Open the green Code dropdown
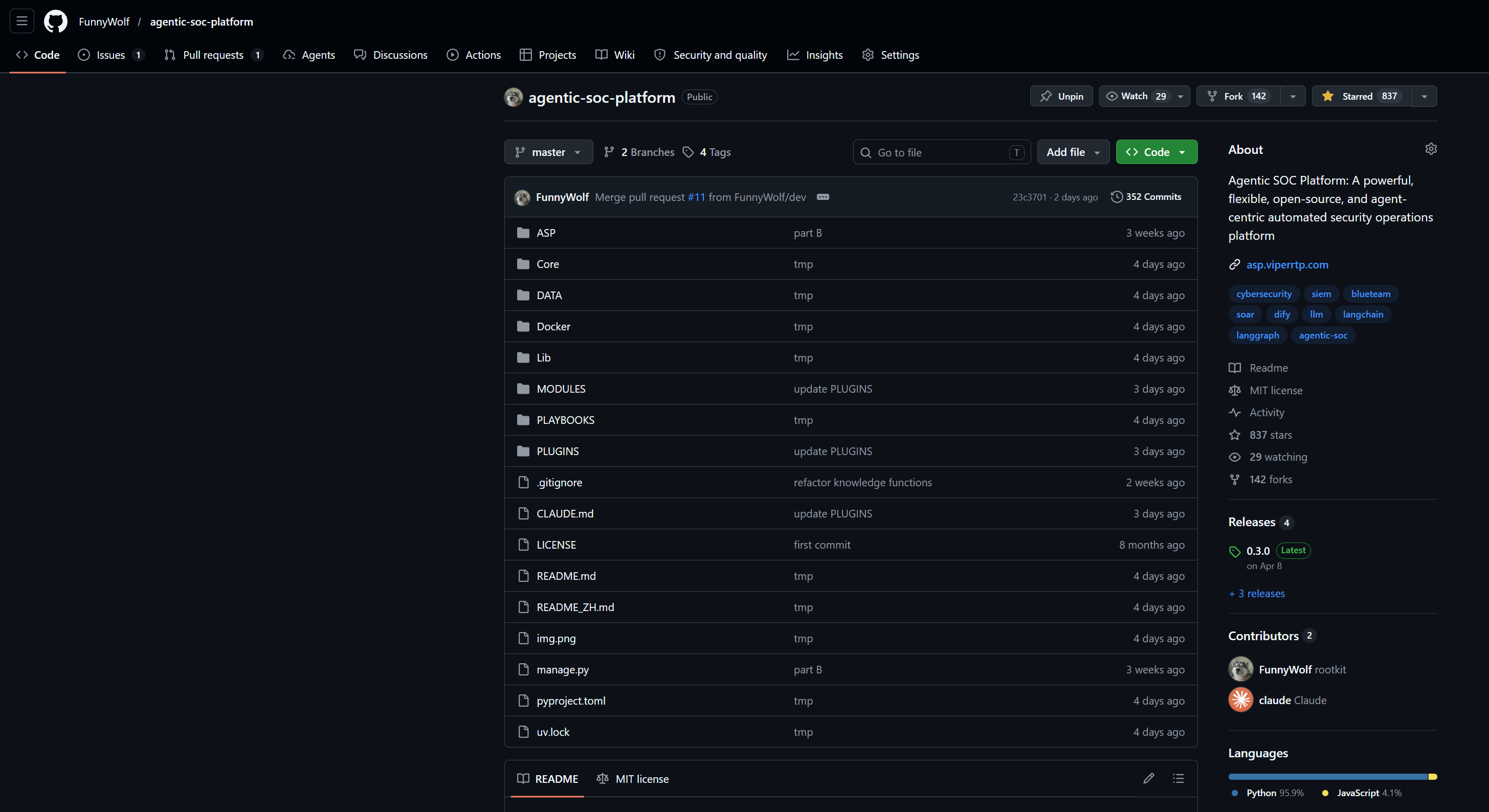The width and height of the screenshot is (1489, 812). [x=1156, y=152]
